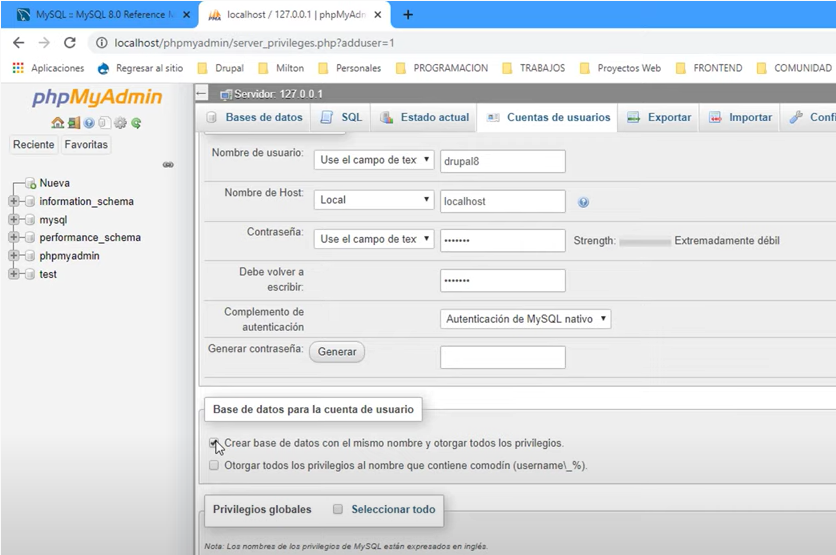Image resolution: width=836 pixels, height=555 pixels.
Task: Click the log out door icon
Action: (x=74, y=123)
